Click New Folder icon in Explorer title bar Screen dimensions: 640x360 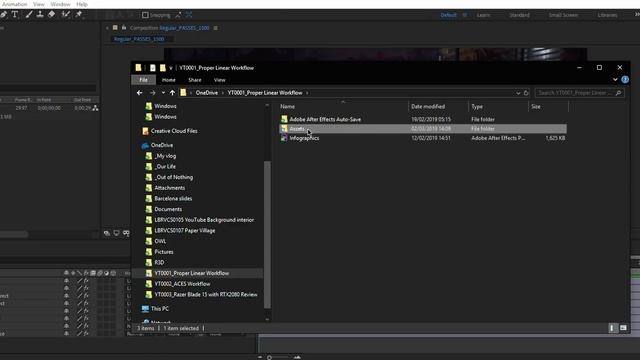[162, 68]
